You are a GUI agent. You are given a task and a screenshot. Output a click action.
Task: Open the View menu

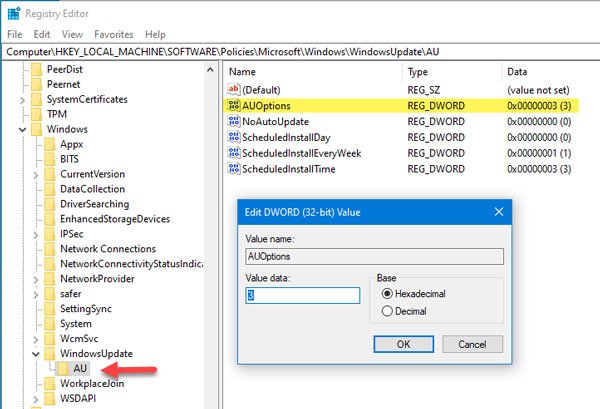click(x=72, y=34)
